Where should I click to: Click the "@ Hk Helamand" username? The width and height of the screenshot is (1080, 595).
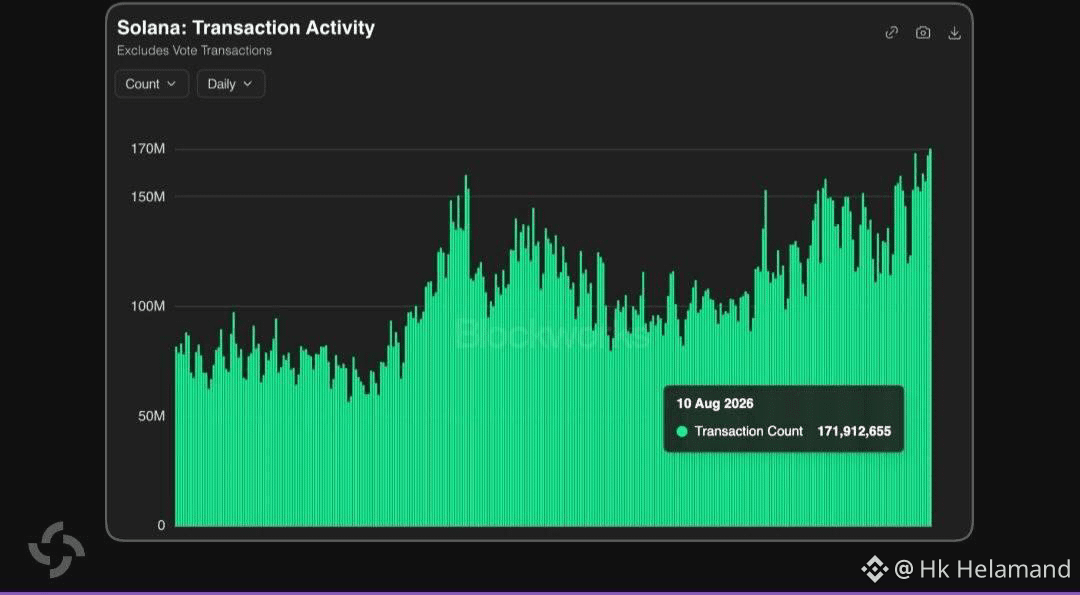coord(983,569)
